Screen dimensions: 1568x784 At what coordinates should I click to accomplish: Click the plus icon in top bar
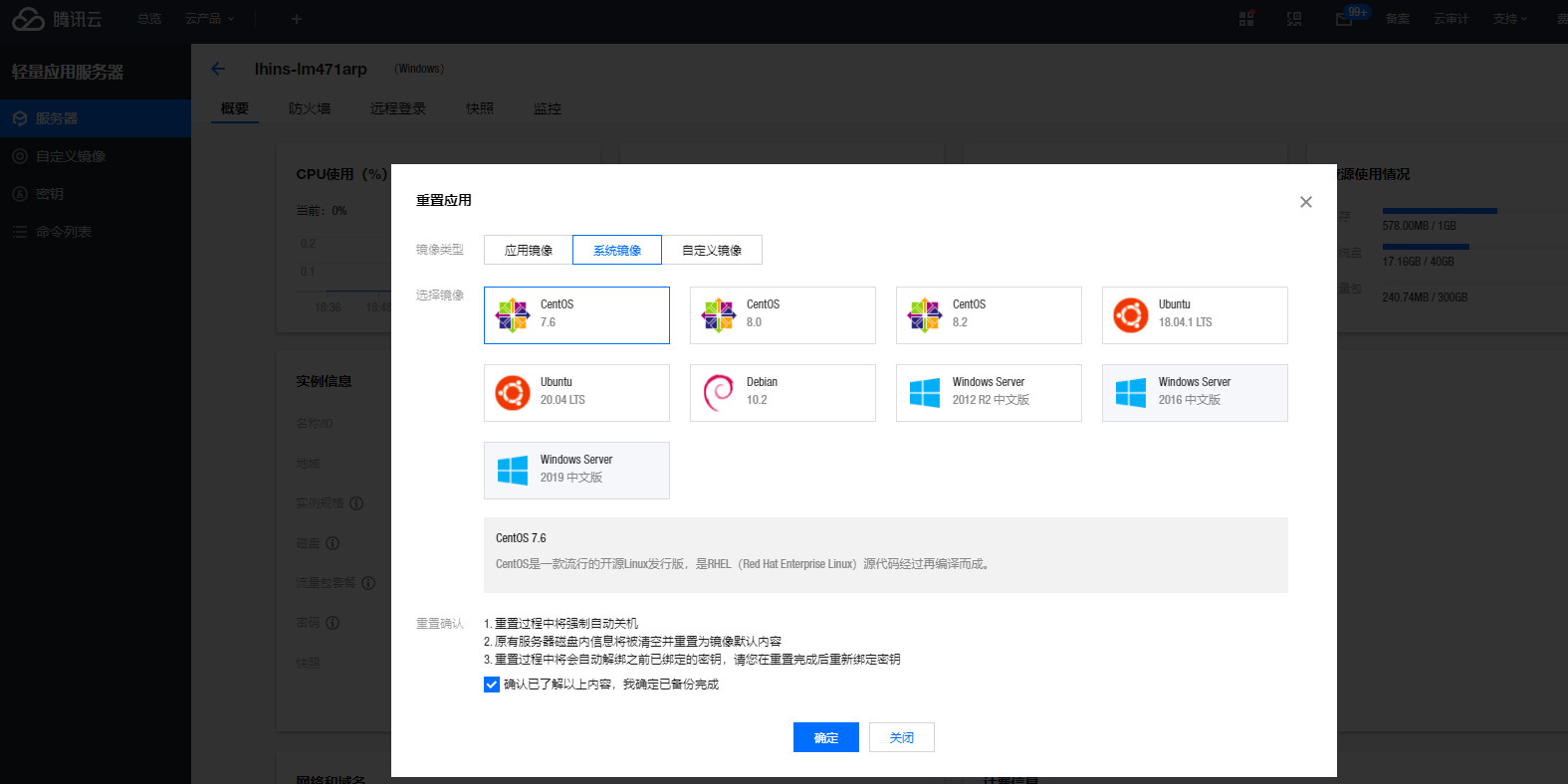tap(296, 19)
